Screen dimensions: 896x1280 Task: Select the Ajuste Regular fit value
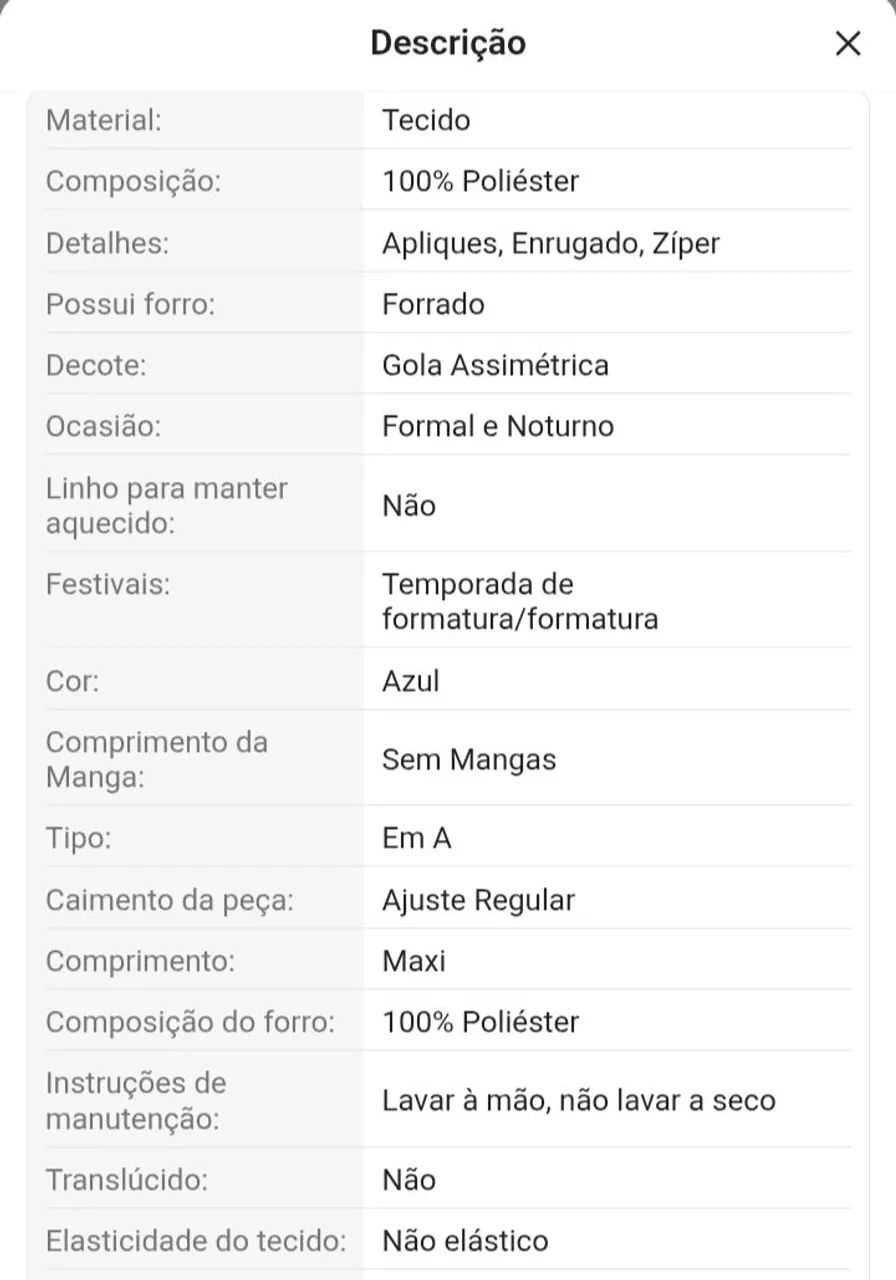pyautogui.click(x=479, y=900)
